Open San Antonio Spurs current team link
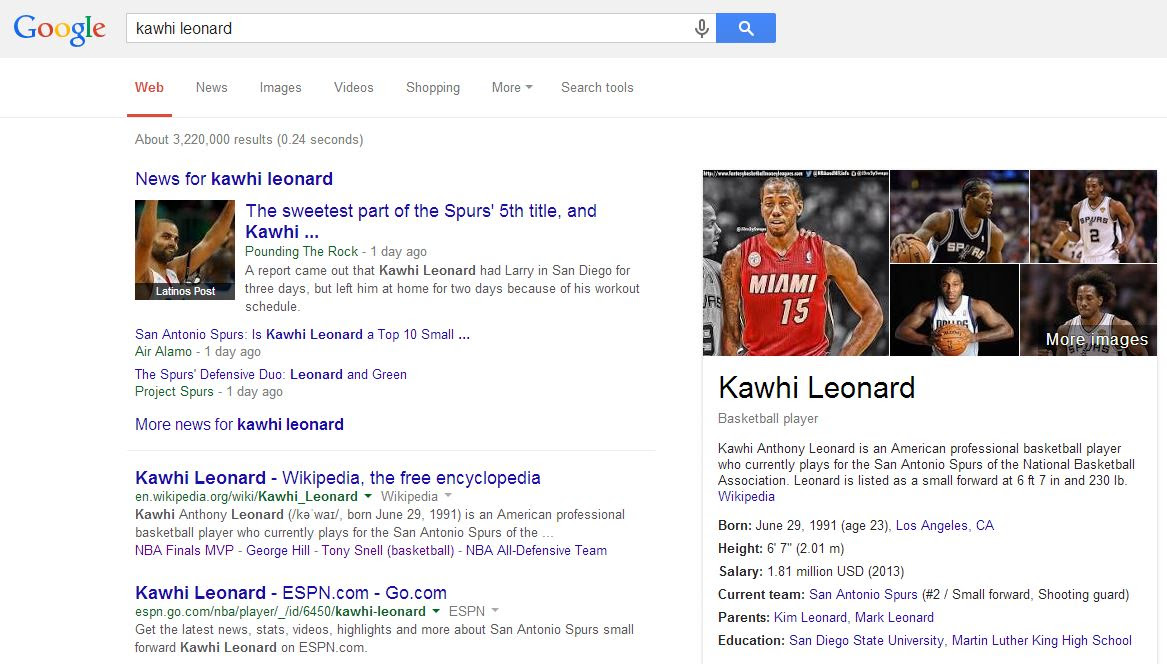 863,595
